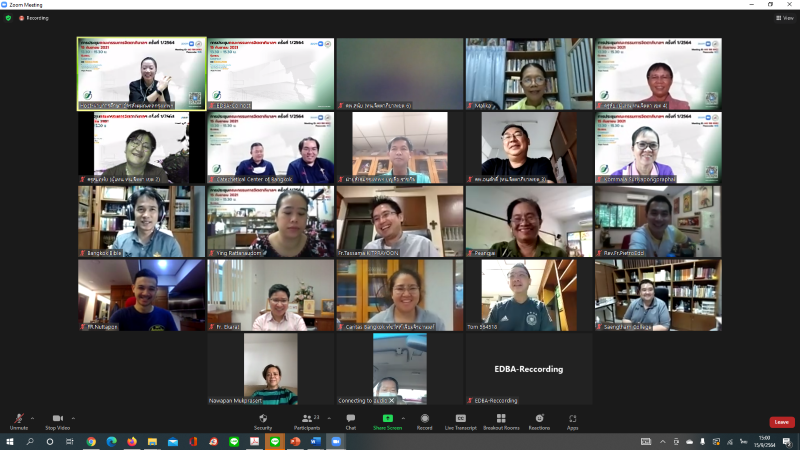Dismiss the Connecting to audio notice

pyautogui.click(x=392, y=401)
